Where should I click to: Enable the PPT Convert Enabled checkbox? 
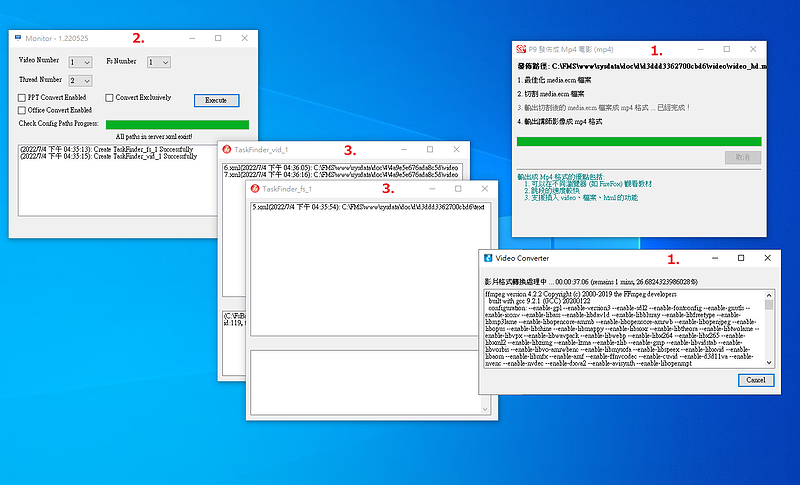22,97
